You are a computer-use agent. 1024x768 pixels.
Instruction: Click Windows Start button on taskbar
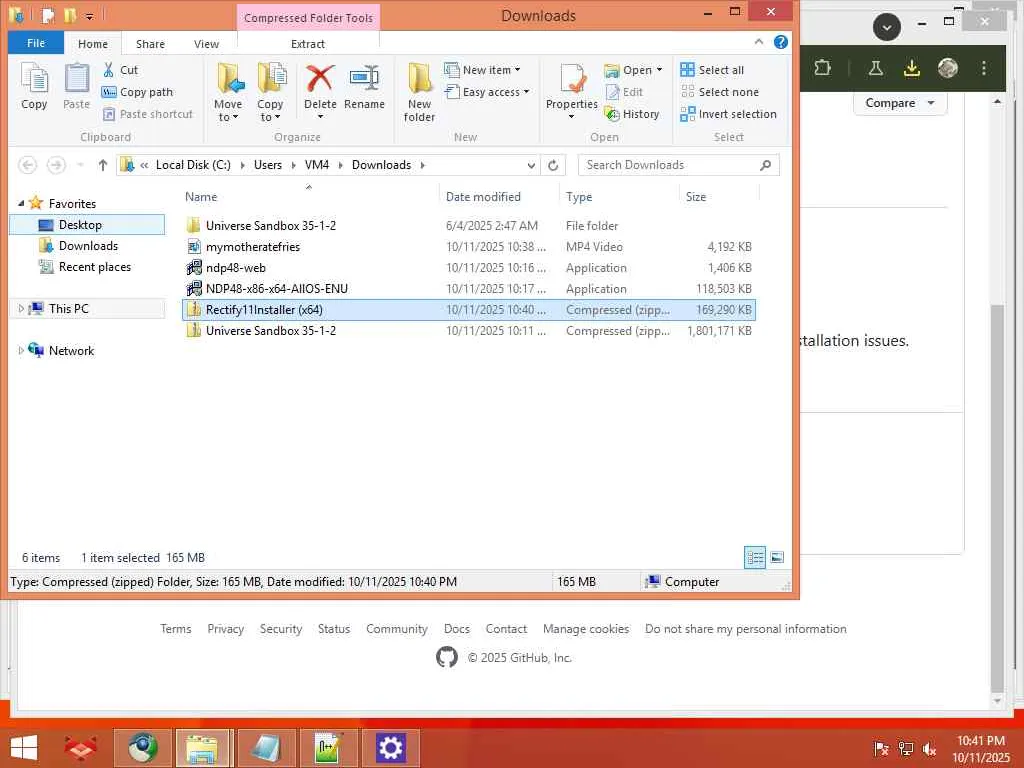(x=24, y=748)
